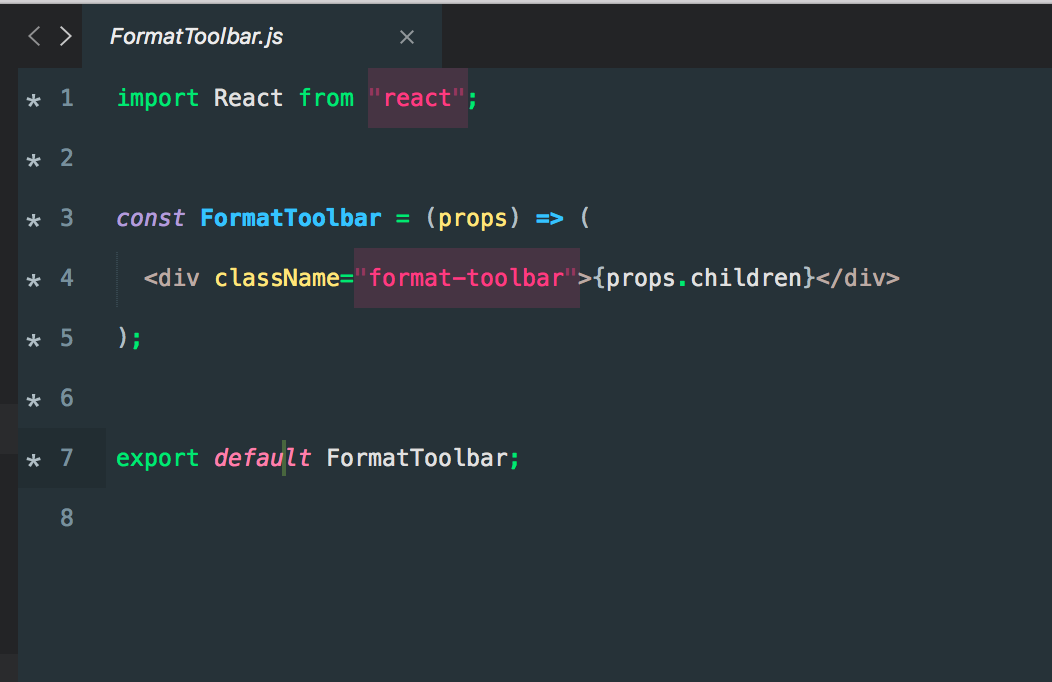Go back with the left arrow
The width and height of the screenshot is (1052, 682).
coord(35,36)
